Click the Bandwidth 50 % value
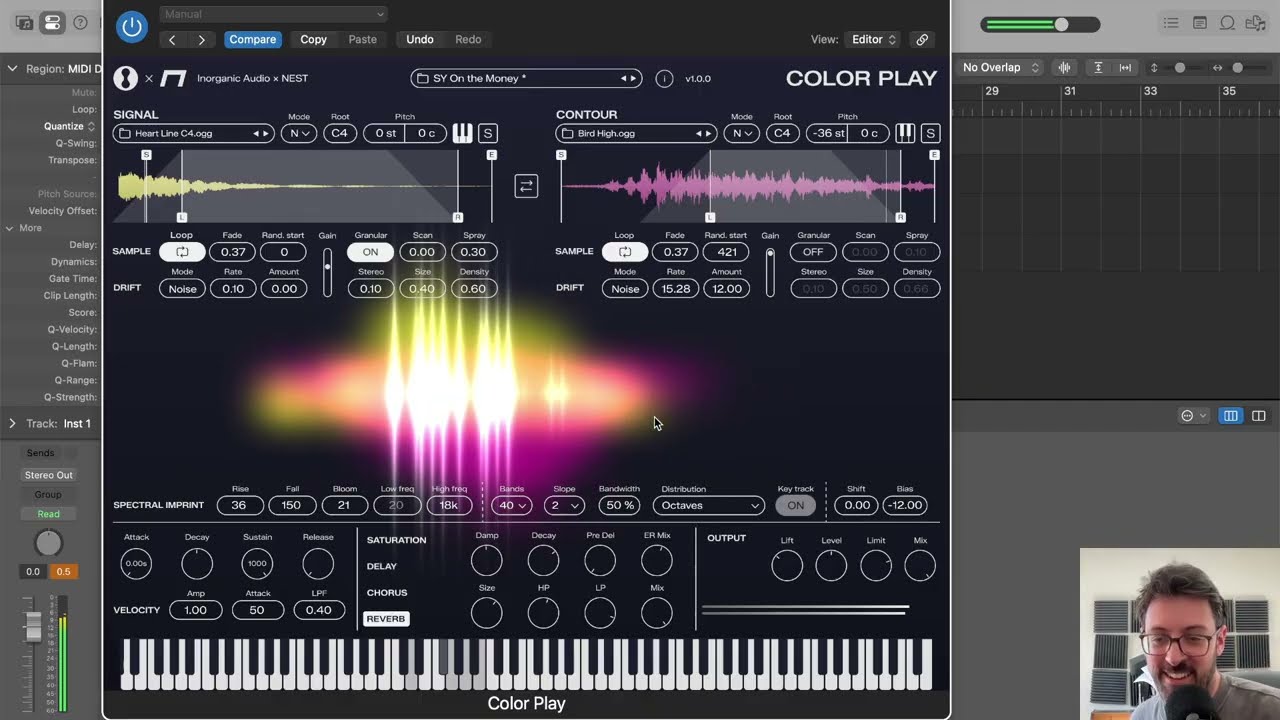Viewport: 1280px width, 720px height. [x=620, y=505]
